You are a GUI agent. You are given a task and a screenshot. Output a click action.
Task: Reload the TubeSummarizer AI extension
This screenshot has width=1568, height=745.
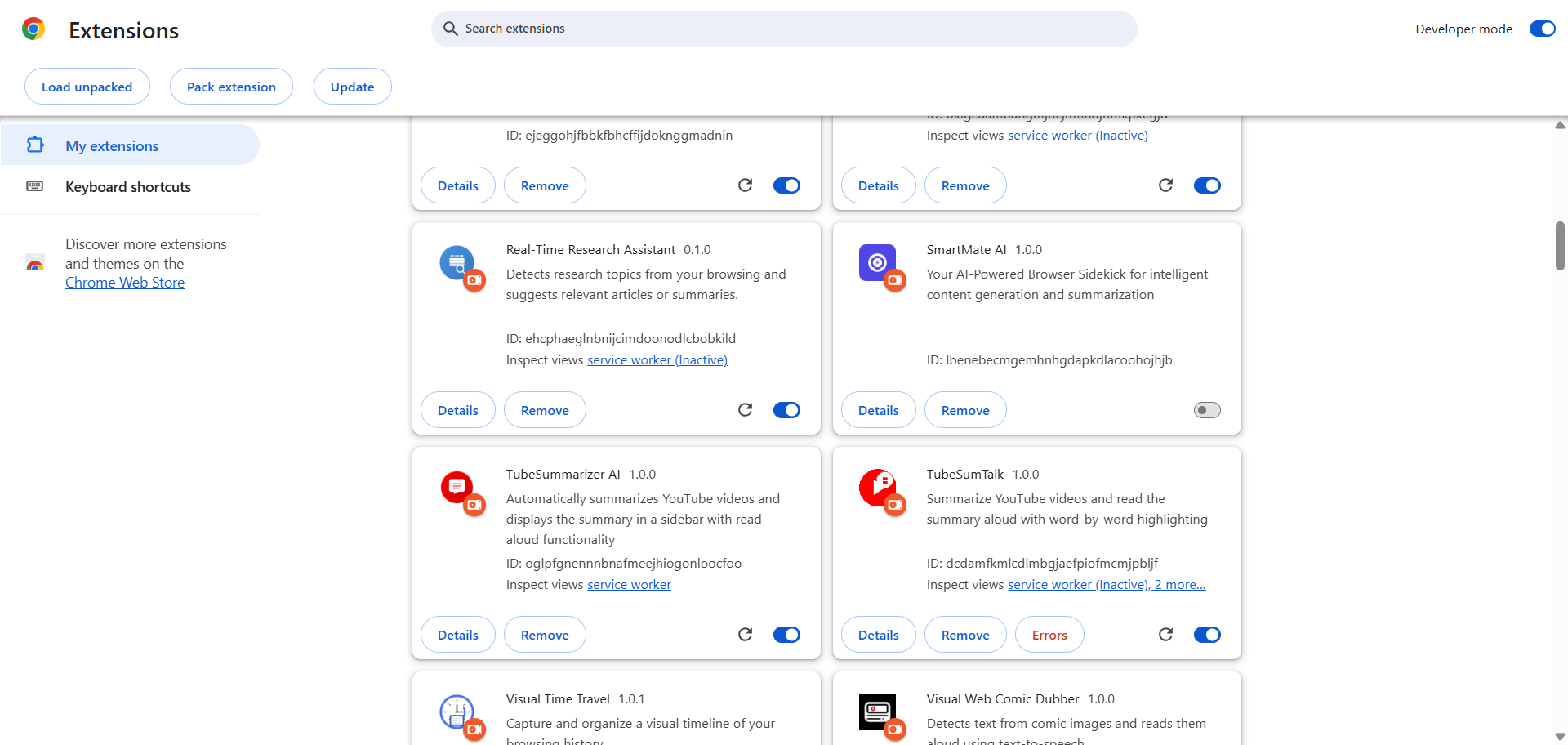(x=745, y=635)
